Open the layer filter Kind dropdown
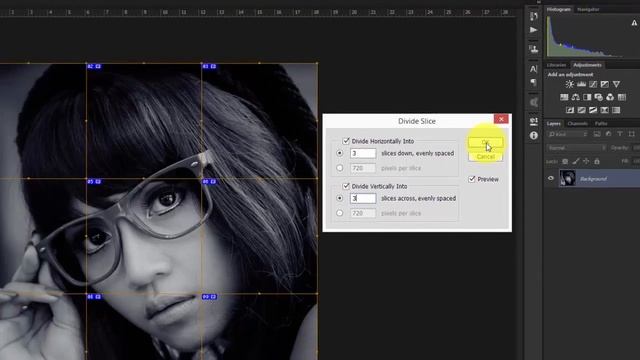Screen dimensions: 640x360 click(x=568, y=134)
